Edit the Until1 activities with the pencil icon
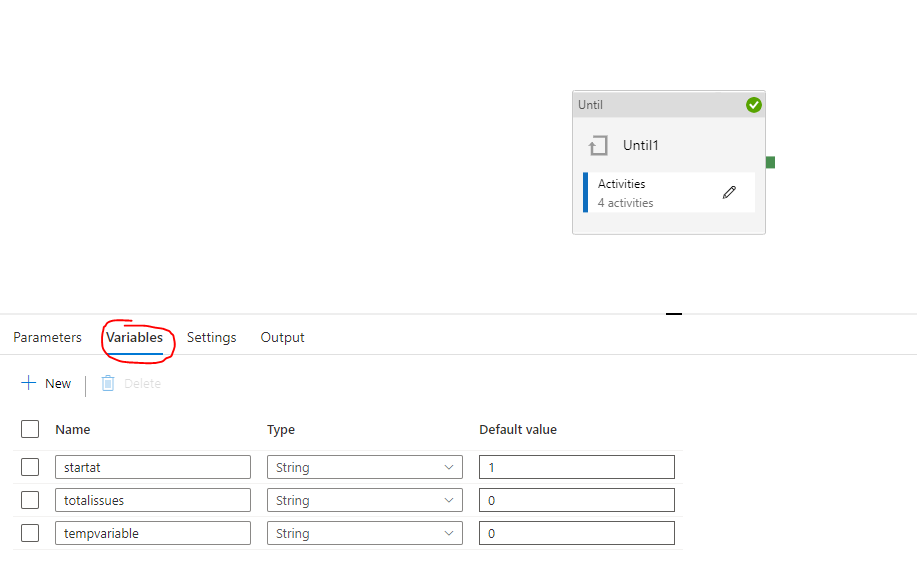Viewport: 917px width, 581px height. coord(729,192)
